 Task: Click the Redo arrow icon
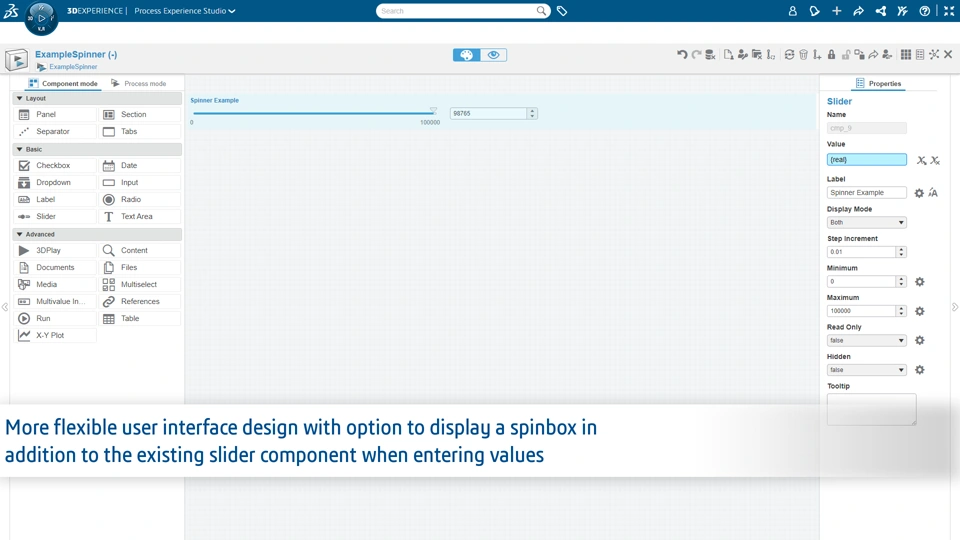coord(696,54)
